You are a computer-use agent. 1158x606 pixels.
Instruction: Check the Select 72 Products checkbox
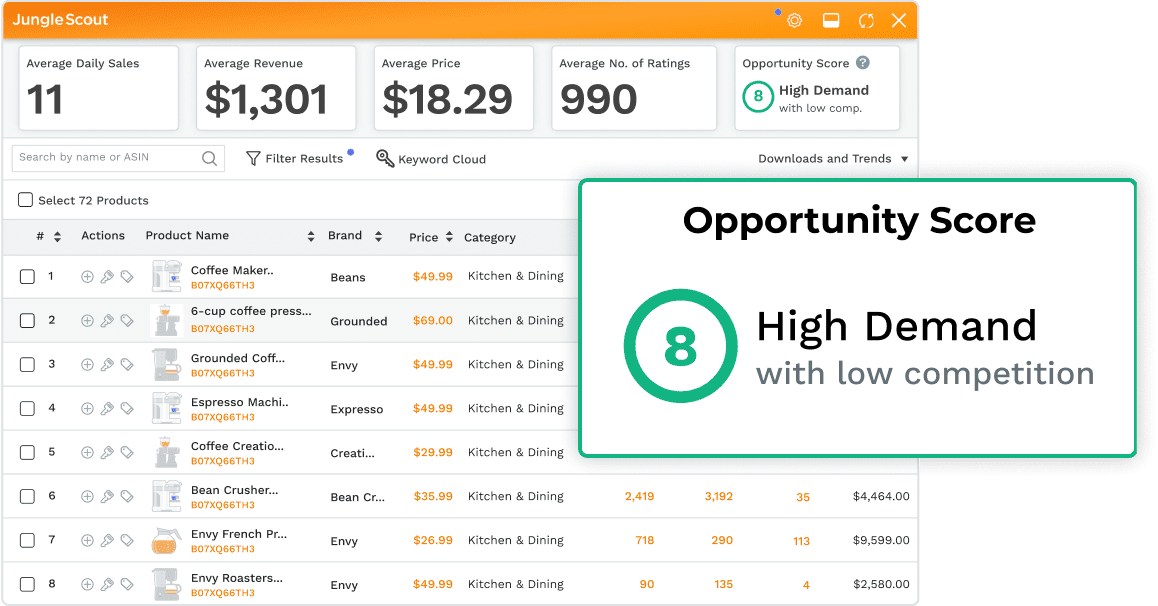(25, 200)
